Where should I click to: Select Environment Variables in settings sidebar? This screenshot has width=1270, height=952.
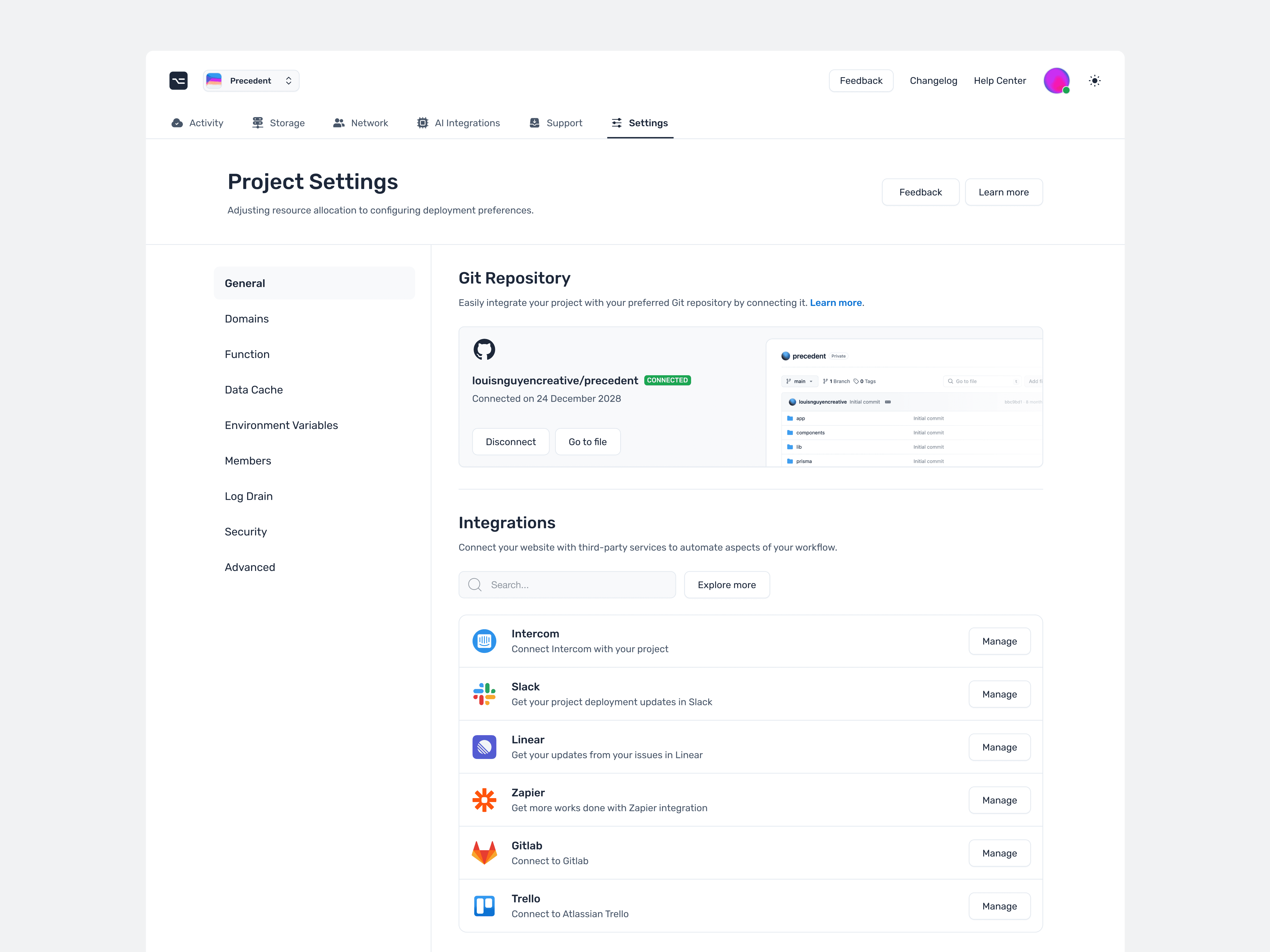coord(281,425)
